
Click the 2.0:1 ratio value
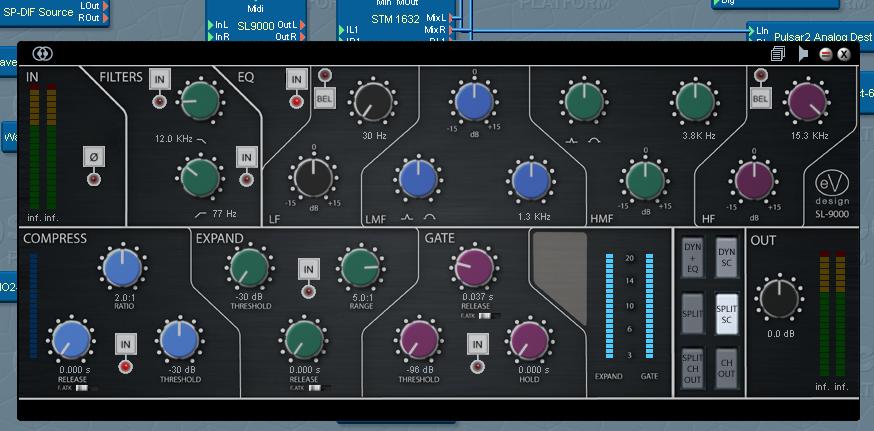[123, 297]
